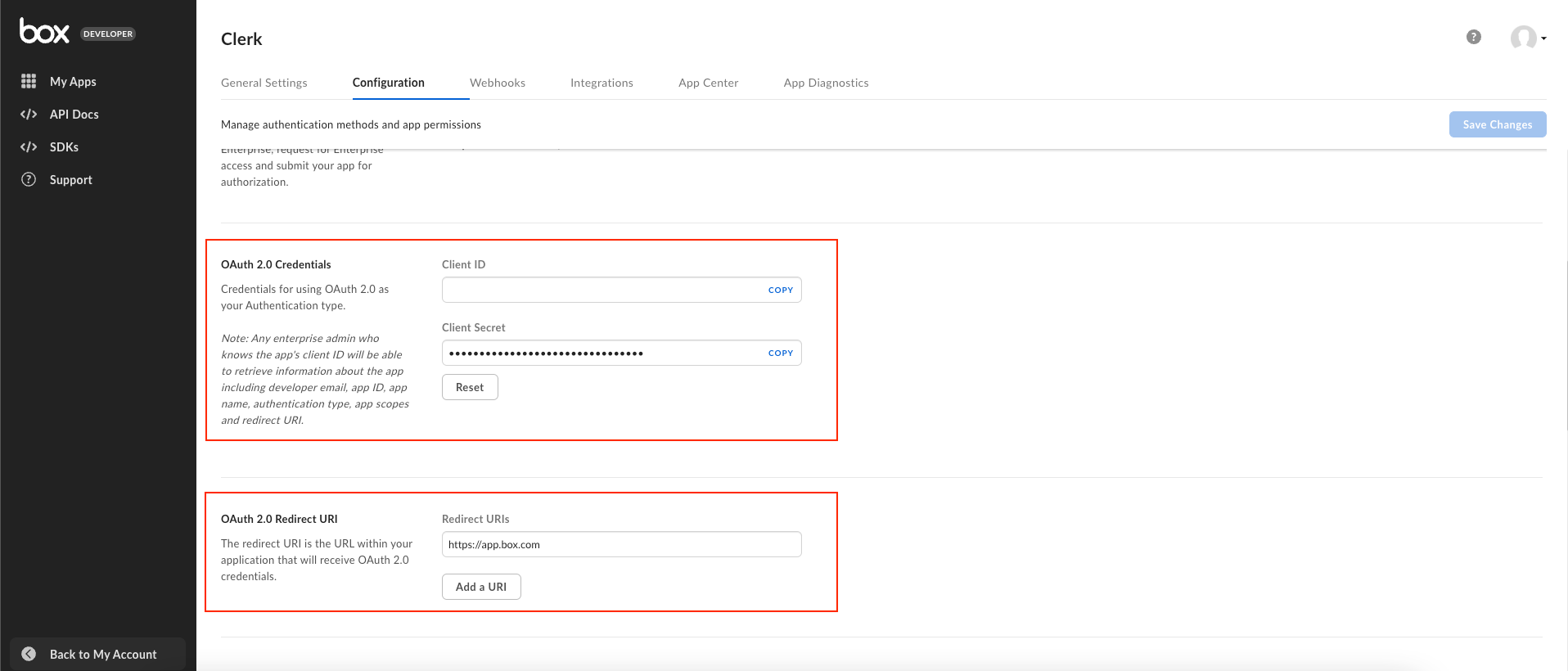The height and width of the screenshot is (671, 1568).
Task: Expand the account menu dropdown arrow
Action: tap(1543, 38)
